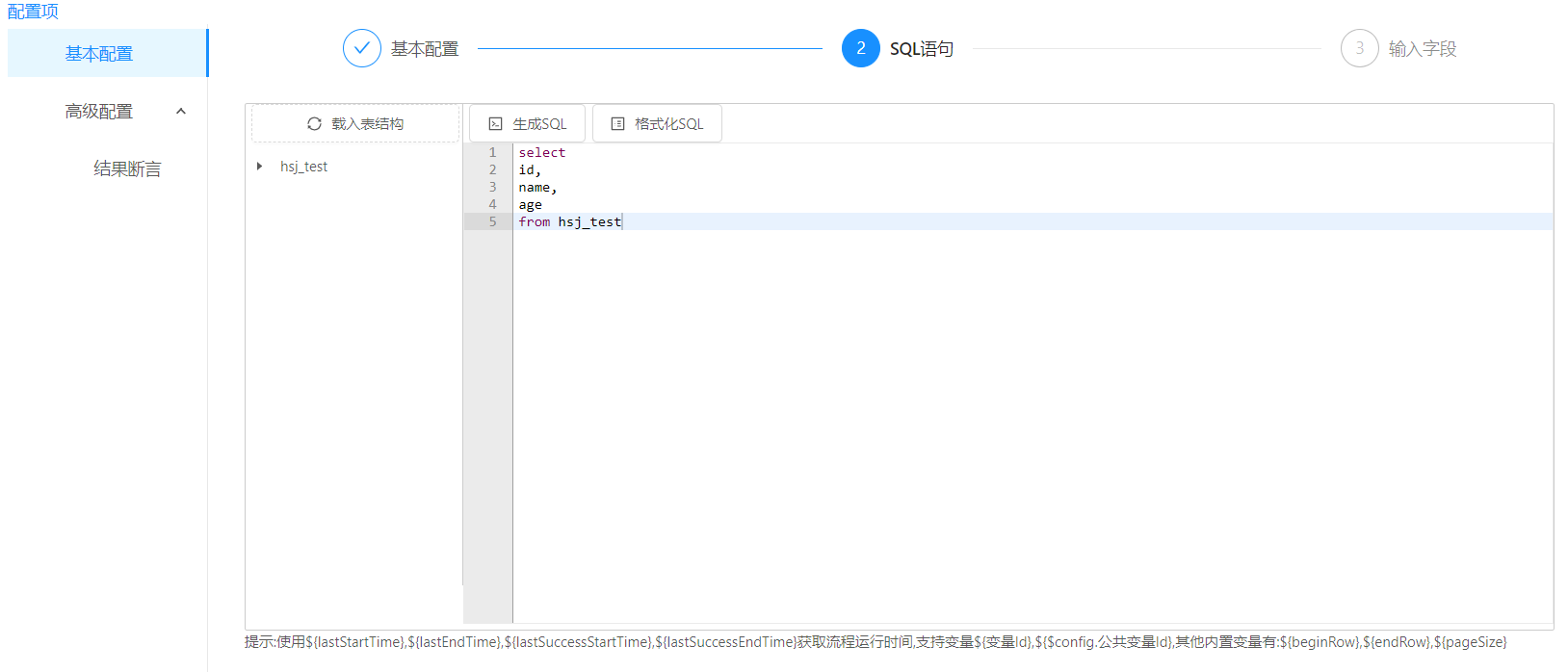Open 基本配置 in the left sidebar

[x=99, y=54]
